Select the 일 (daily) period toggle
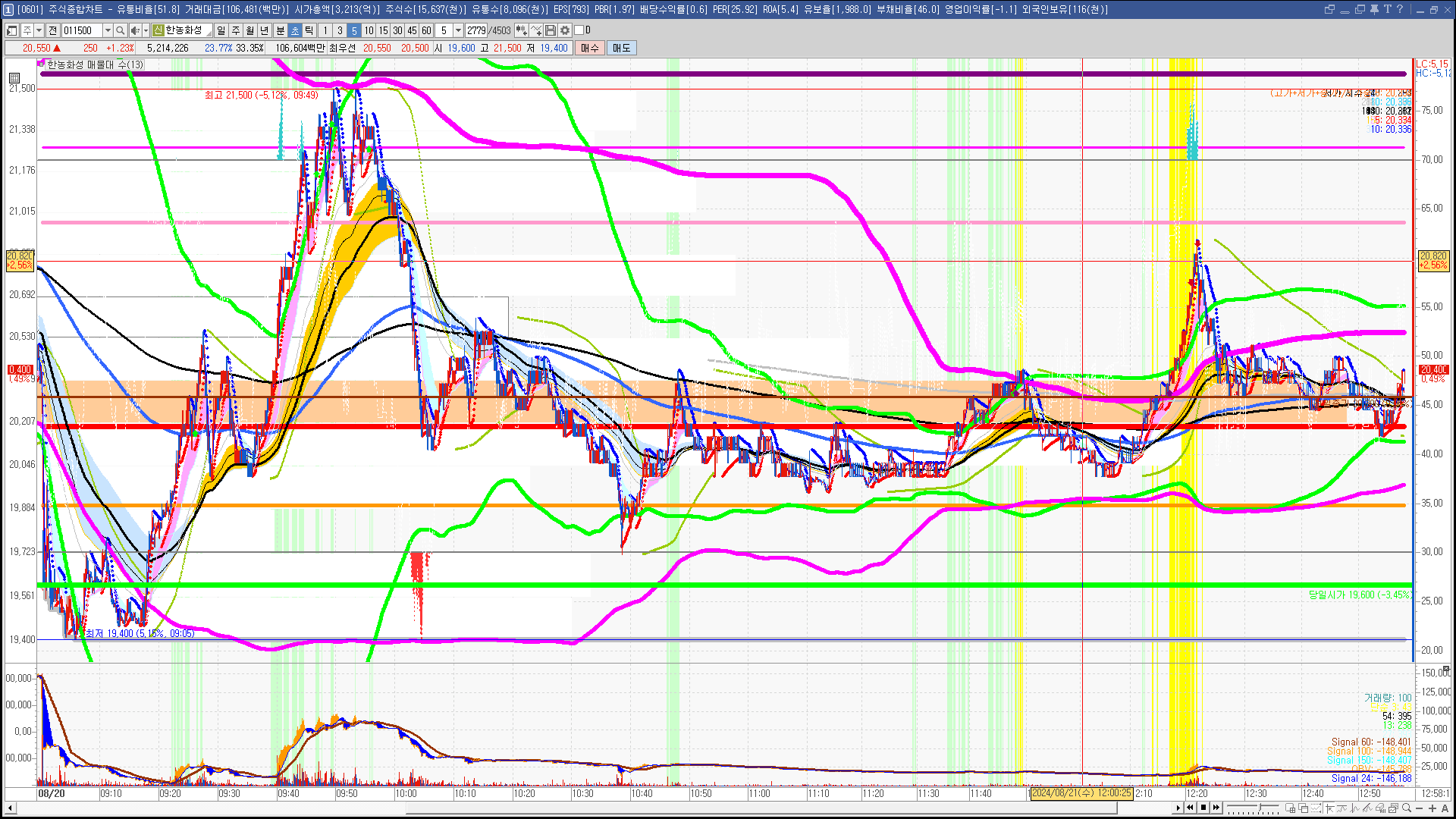1456x819 pixels. pyautogui.click(x=221, y=30)
